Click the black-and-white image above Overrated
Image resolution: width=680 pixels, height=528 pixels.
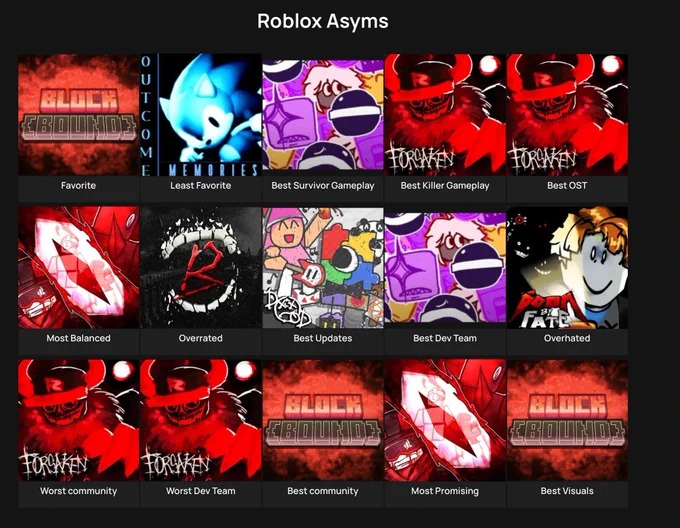click(201, 267)
